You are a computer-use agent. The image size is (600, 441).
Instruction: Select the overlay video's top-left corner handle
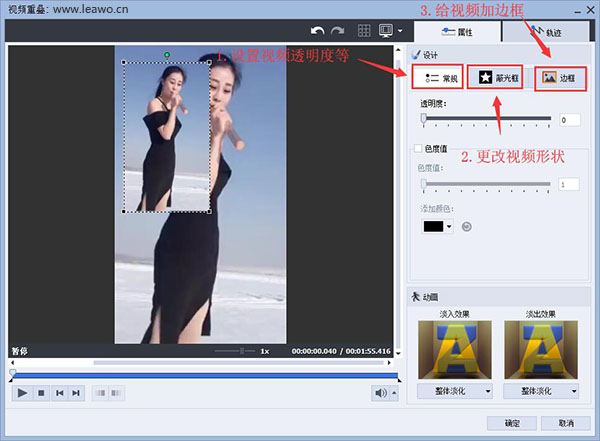coord(124,62)
